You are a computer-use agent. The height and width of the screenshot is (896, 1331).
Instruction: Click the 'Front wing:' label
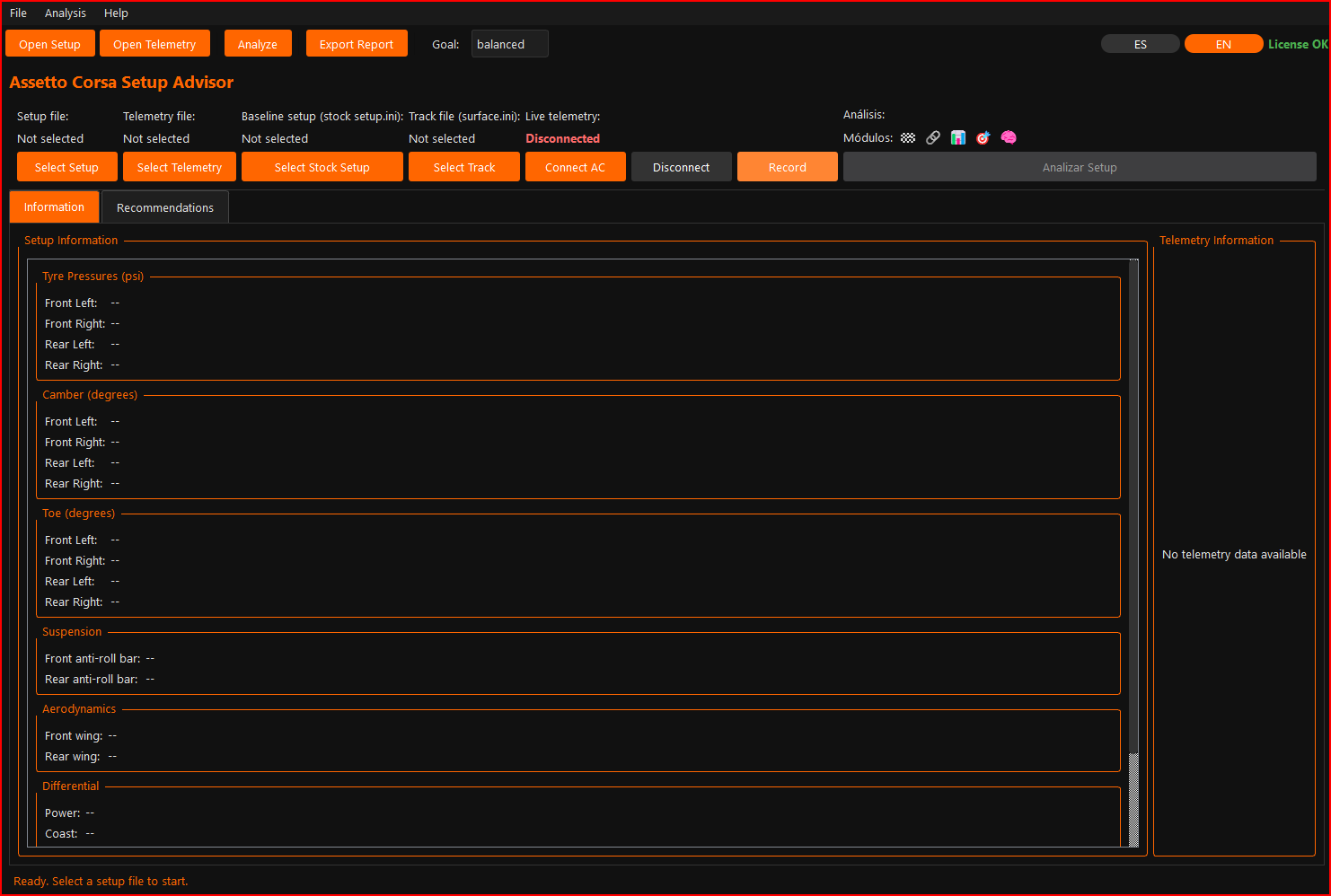74,736
